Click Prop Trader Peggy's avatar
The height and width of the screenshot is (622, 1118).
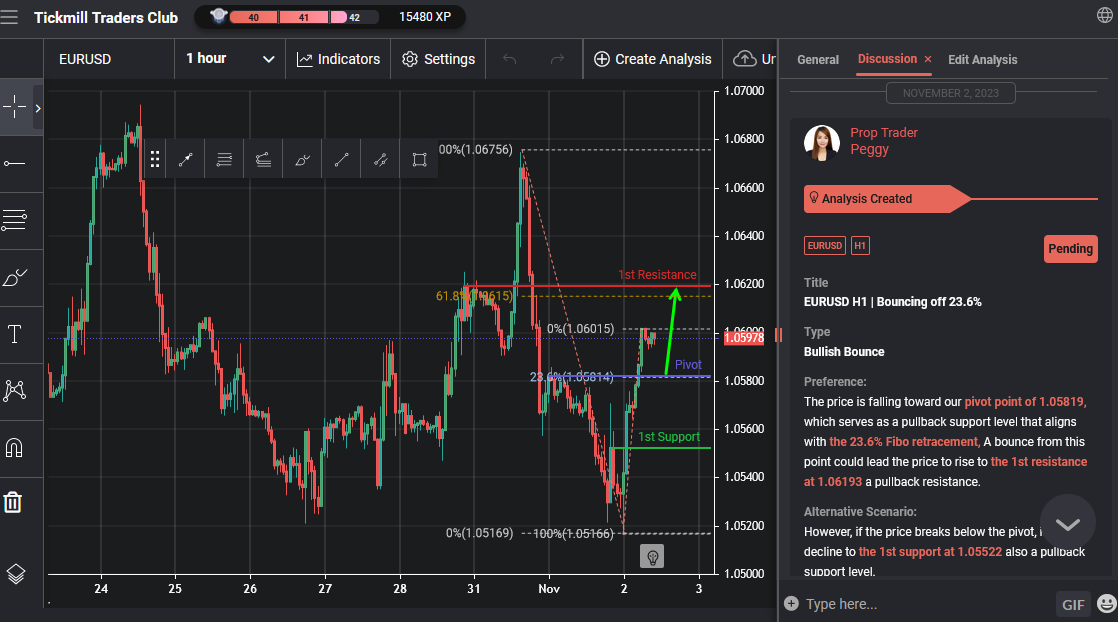[x=821, y=142]
